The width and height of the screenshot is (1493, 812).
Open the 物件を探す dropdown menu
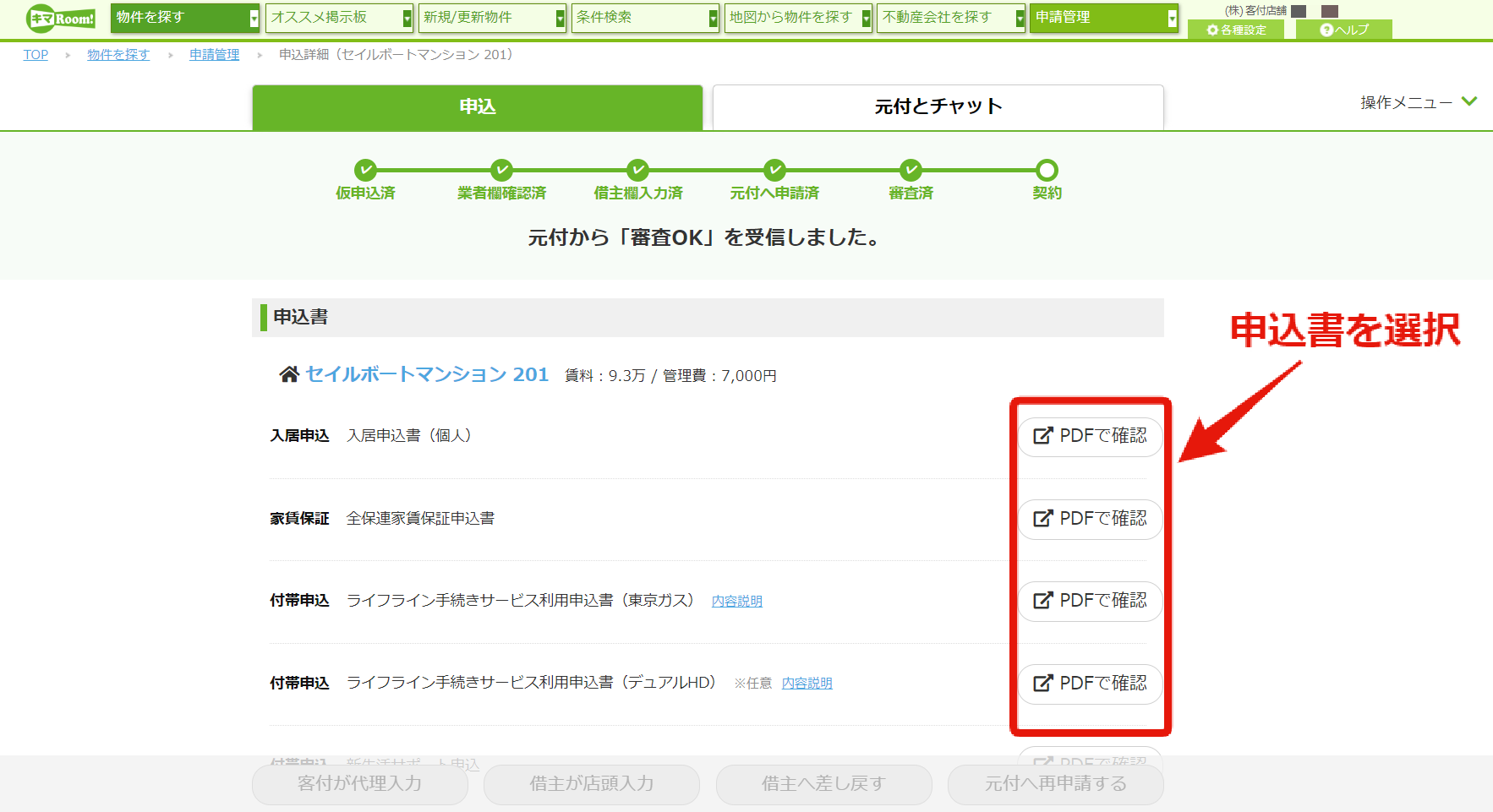[x=184, y=18]
